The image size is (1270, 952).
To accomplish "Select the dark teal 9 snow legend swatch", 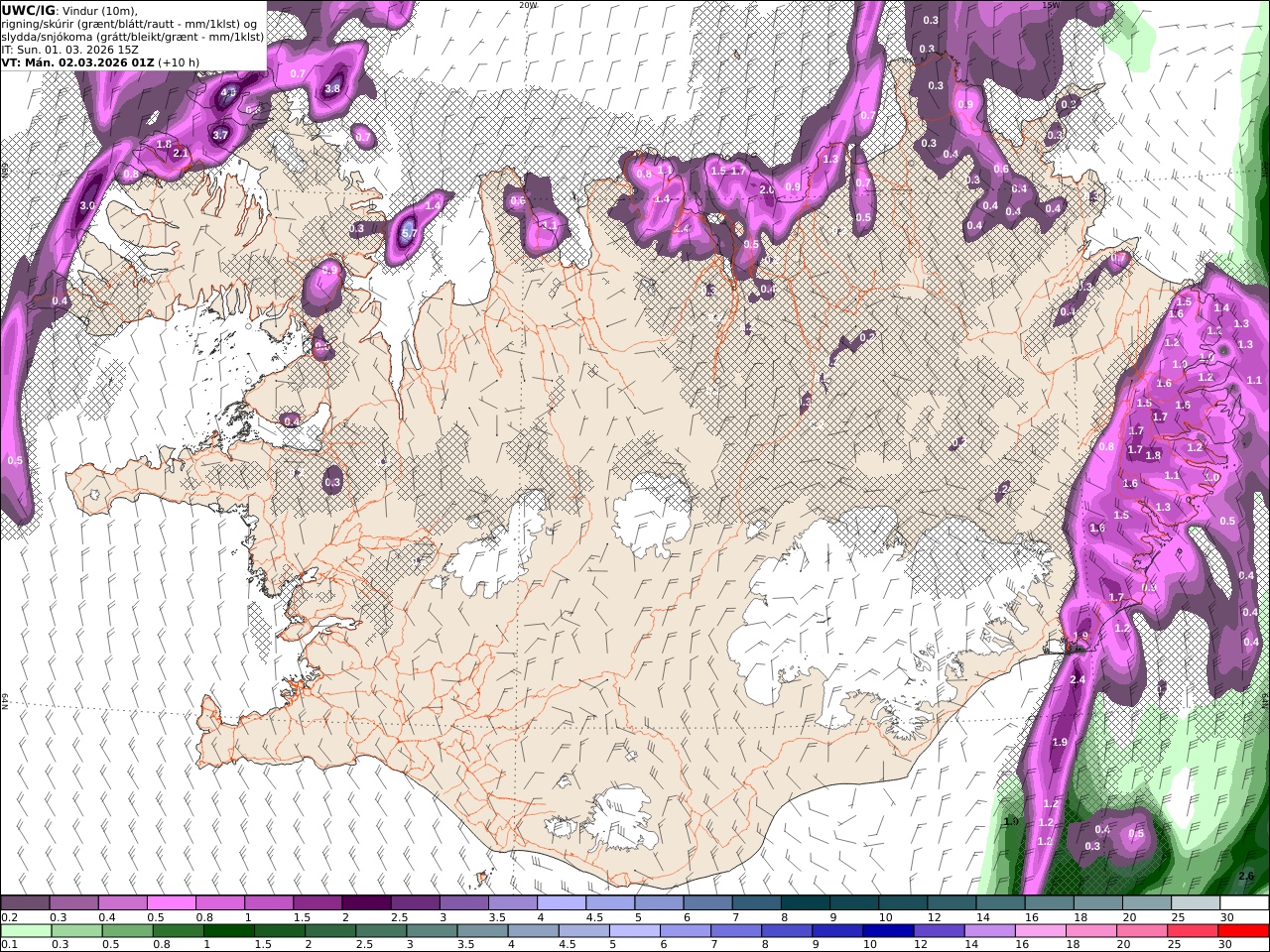I will pyautogui.click(x=854, y=903).
